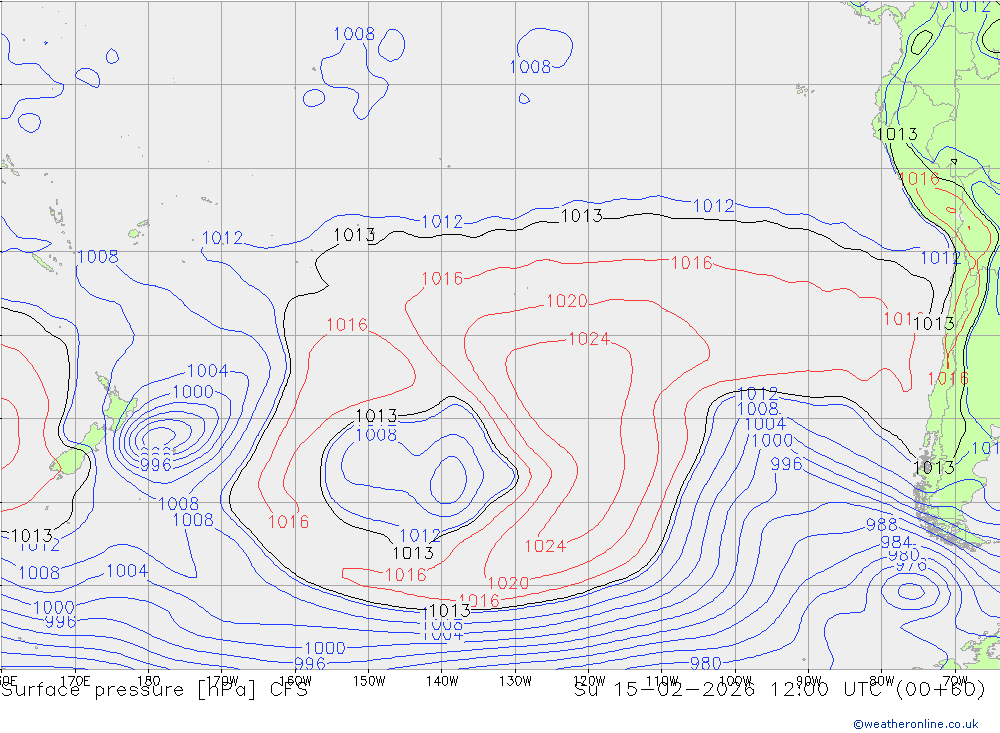
Task: Click the 170E longitude label
Action: click(x=75, y=681)
